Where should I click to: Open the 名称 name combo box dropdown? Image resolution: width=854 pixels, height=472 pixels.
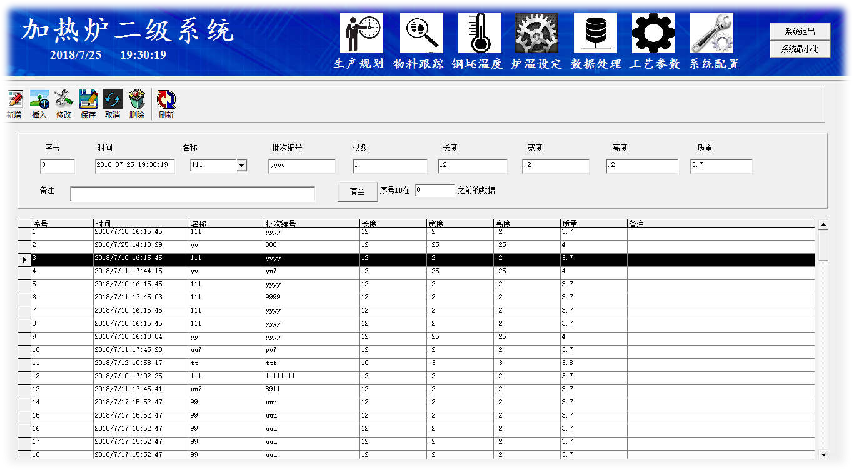point(242,165)
